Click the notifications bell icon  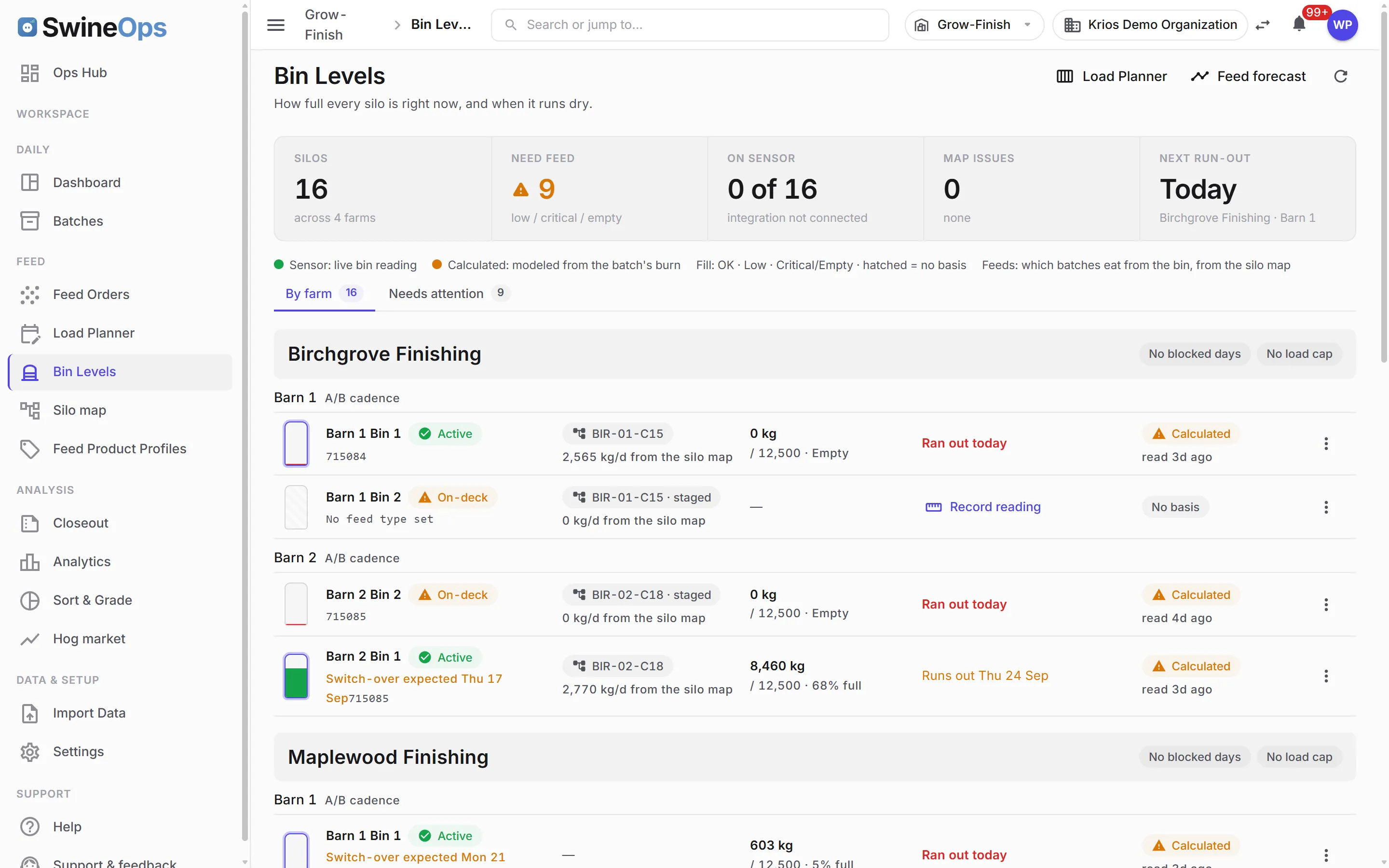point(1299,25)
